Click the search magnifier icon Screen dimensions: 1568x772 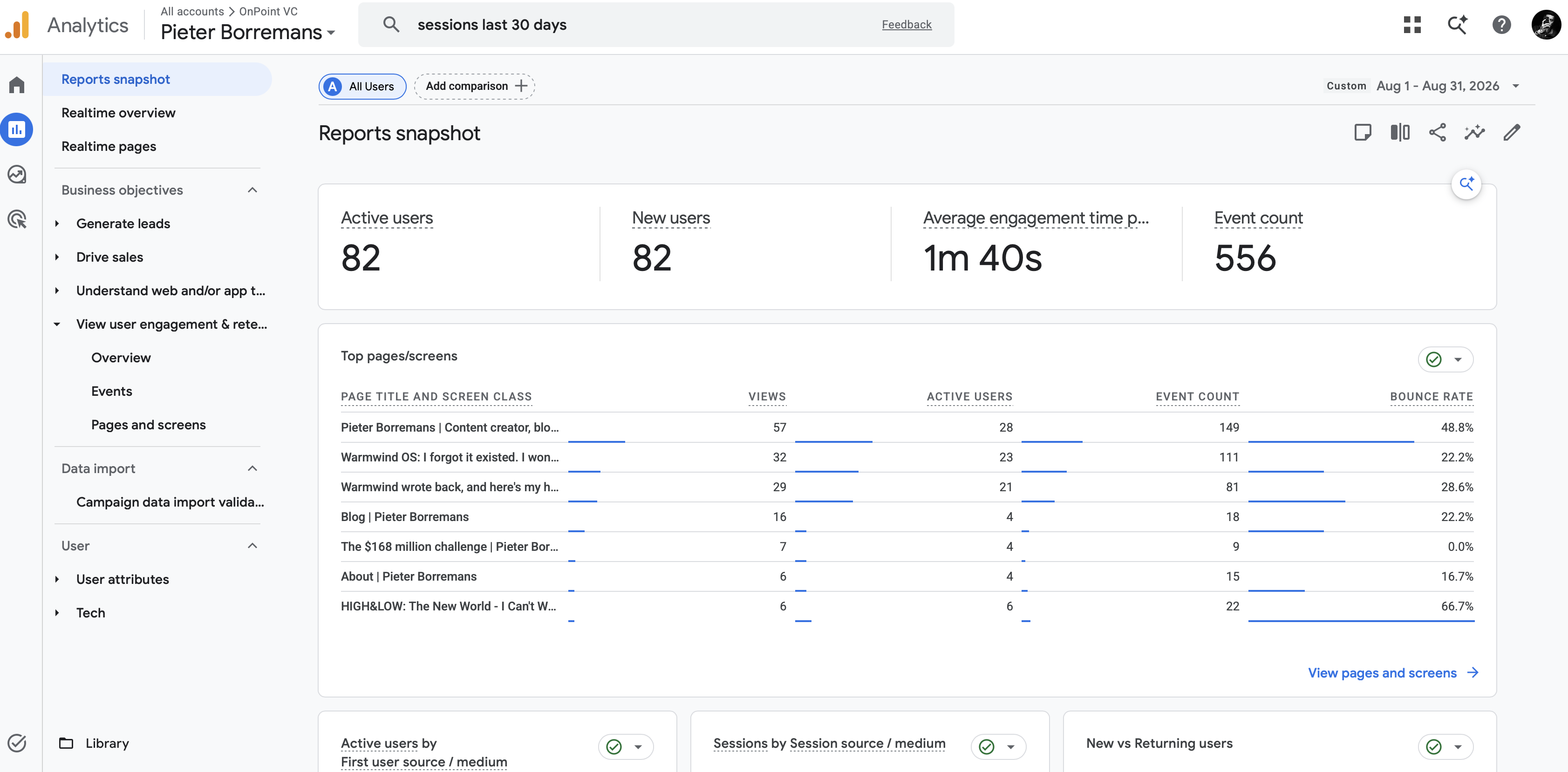(x=391, y=24)
